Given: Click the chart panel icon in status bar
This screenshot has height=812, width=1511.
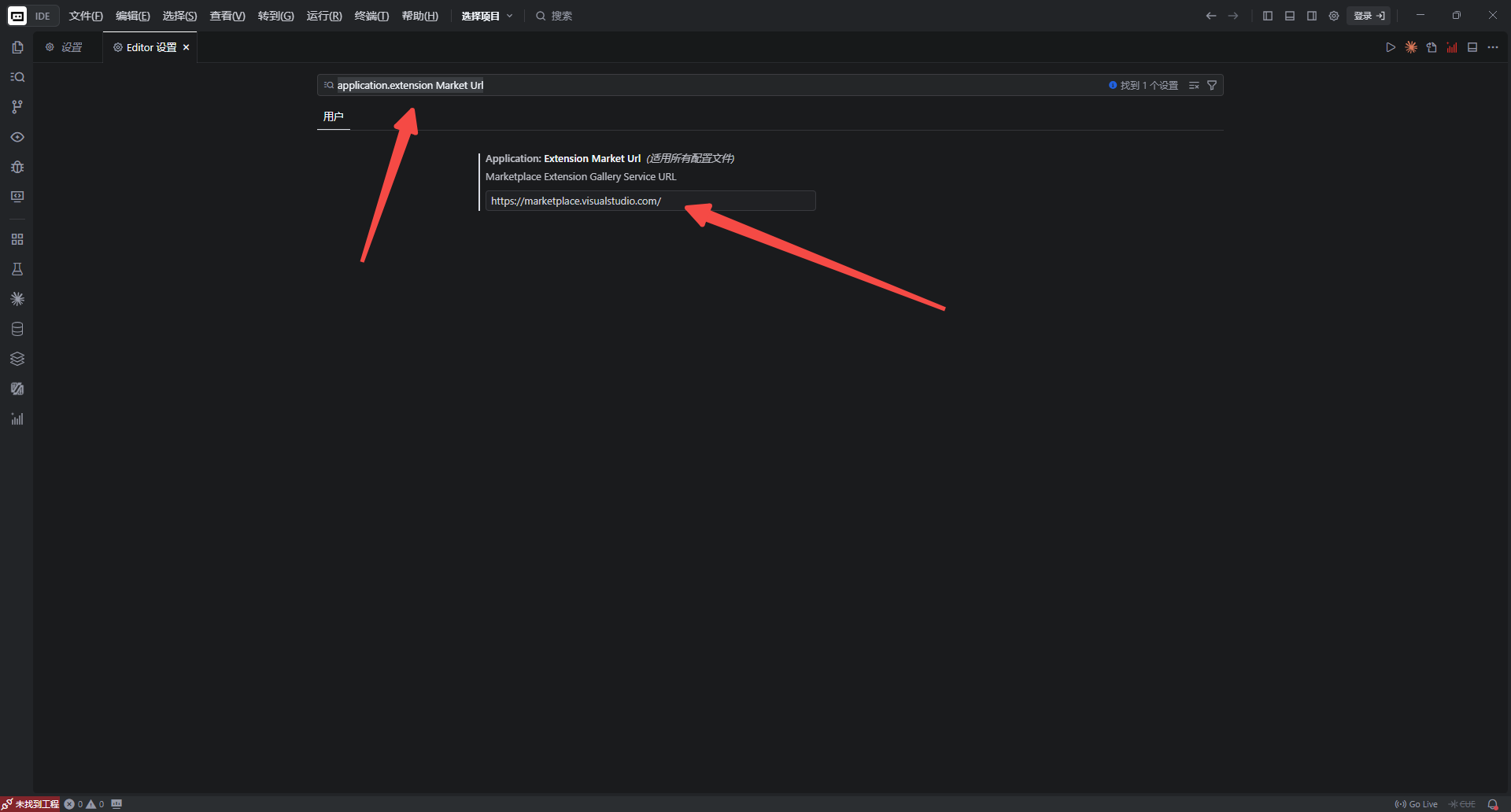Looking at the screenshot, I should tap(116, 804).
